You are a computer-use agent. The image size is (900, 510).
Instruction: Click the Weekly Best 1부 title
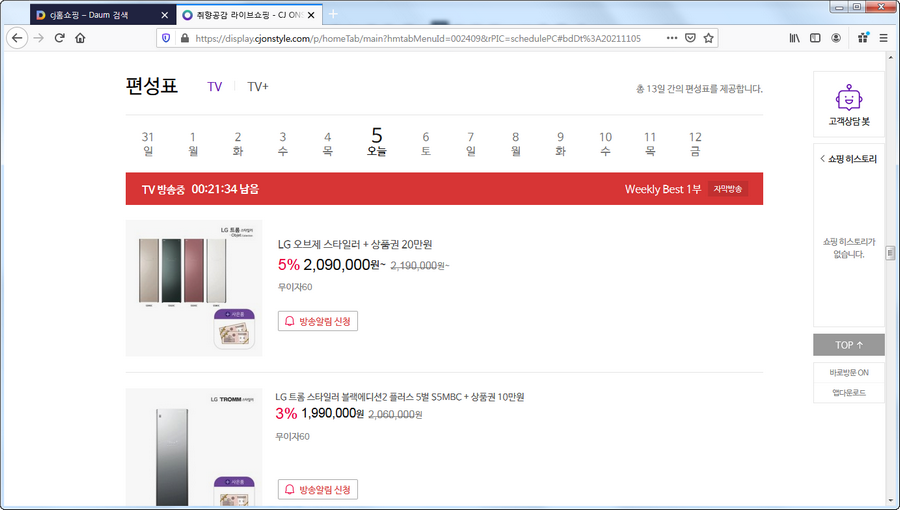click(x=663, y=189)
